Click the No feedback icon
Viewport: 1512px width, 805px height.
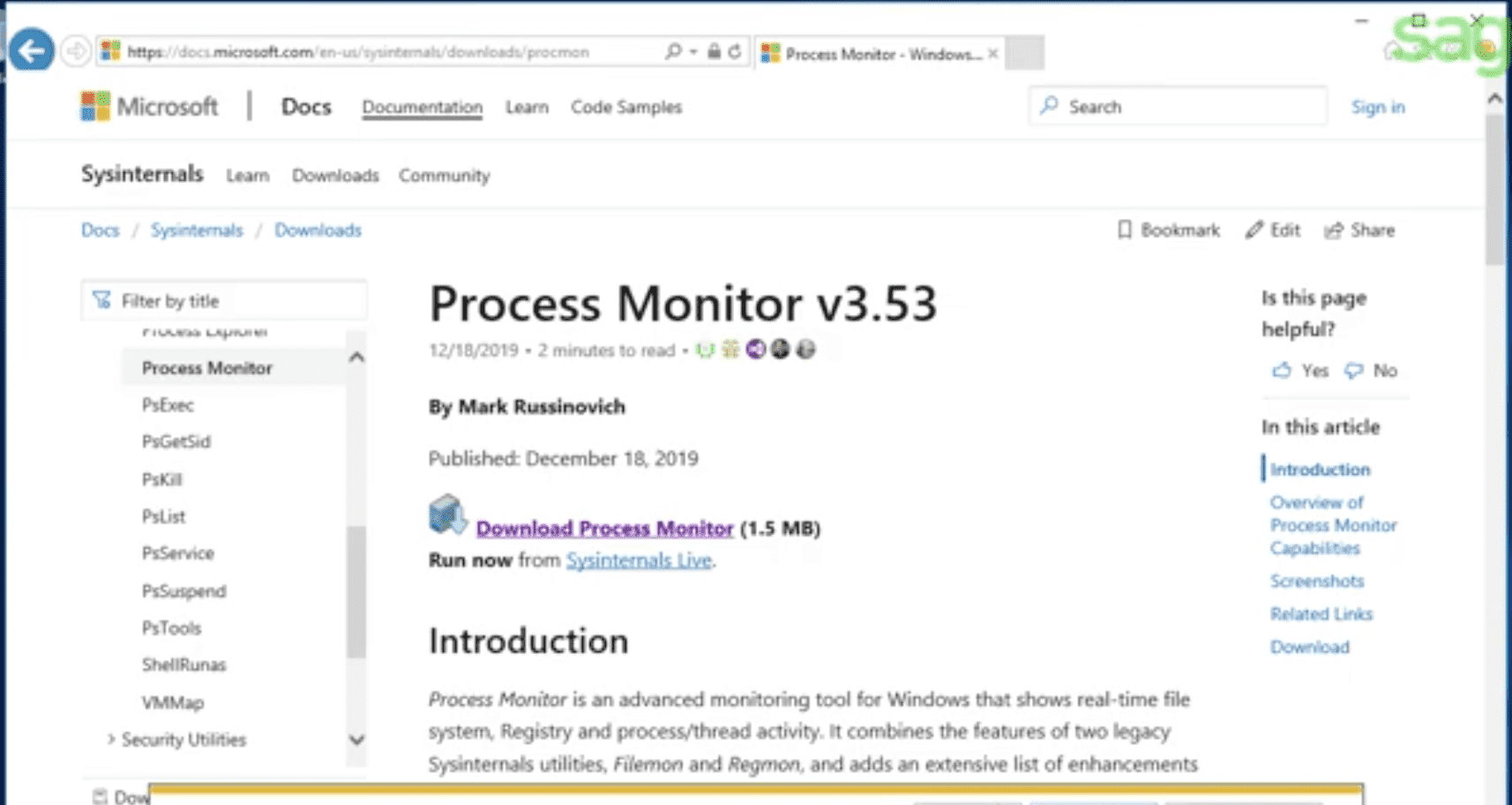pyautogui.click(x=1353, y=371)
